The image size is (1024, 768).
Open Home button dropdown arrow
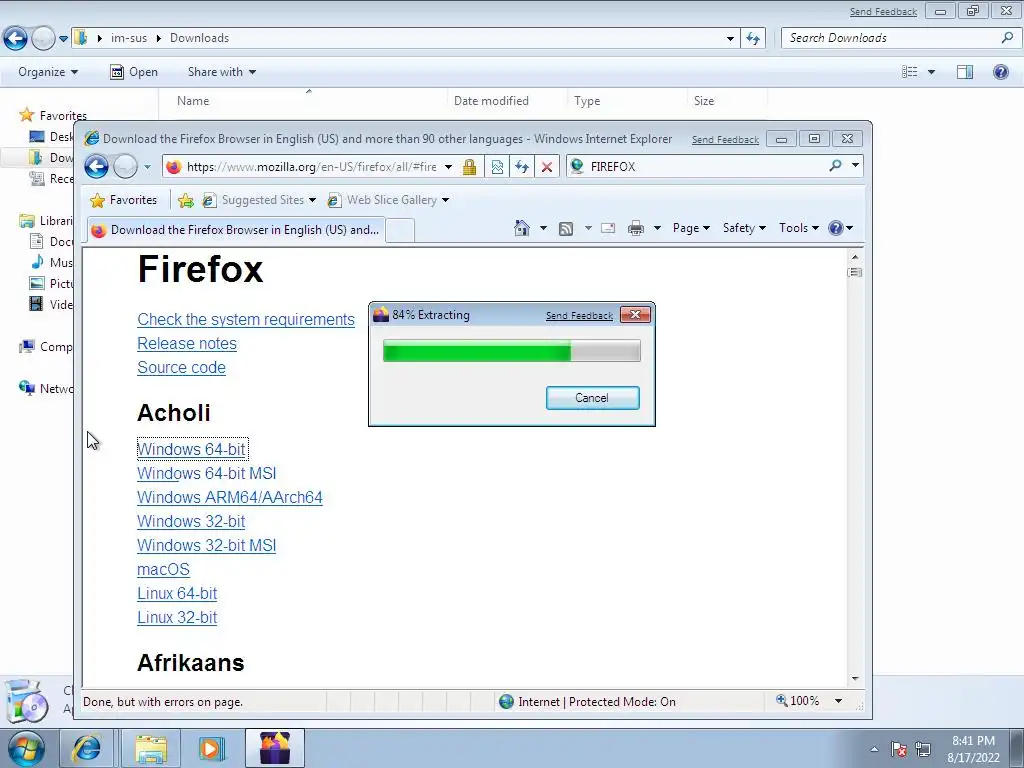pyautogui.click(x=543, y=228)
